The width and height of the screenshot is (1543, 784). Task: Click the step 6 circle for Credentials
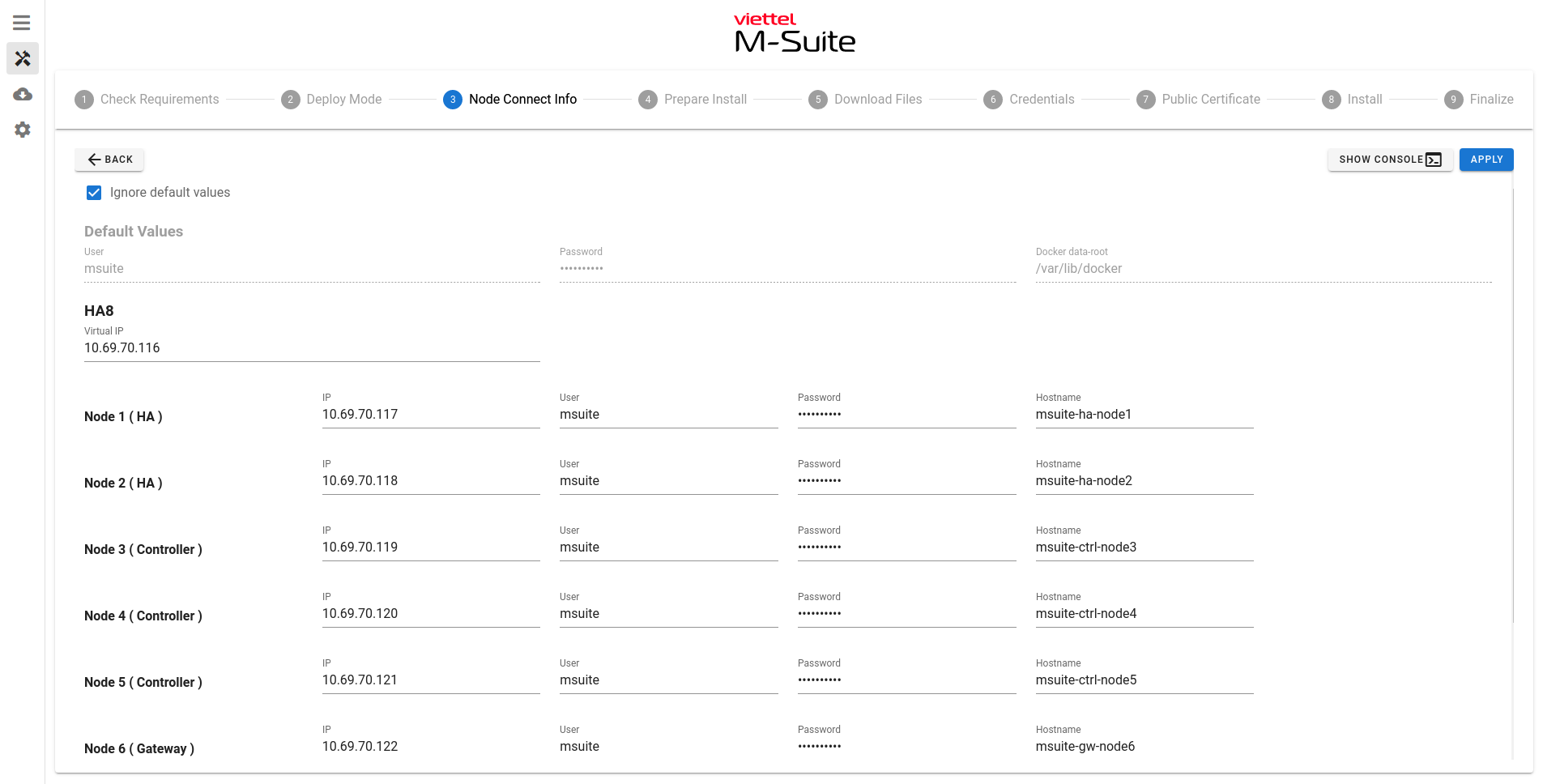pyautogui.click(x=993, y=100)
